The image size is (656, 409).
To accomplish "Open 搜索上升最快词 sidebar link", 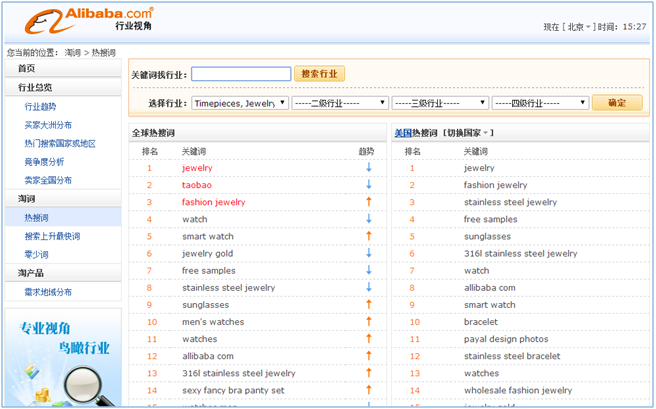I will click(52, 236).
